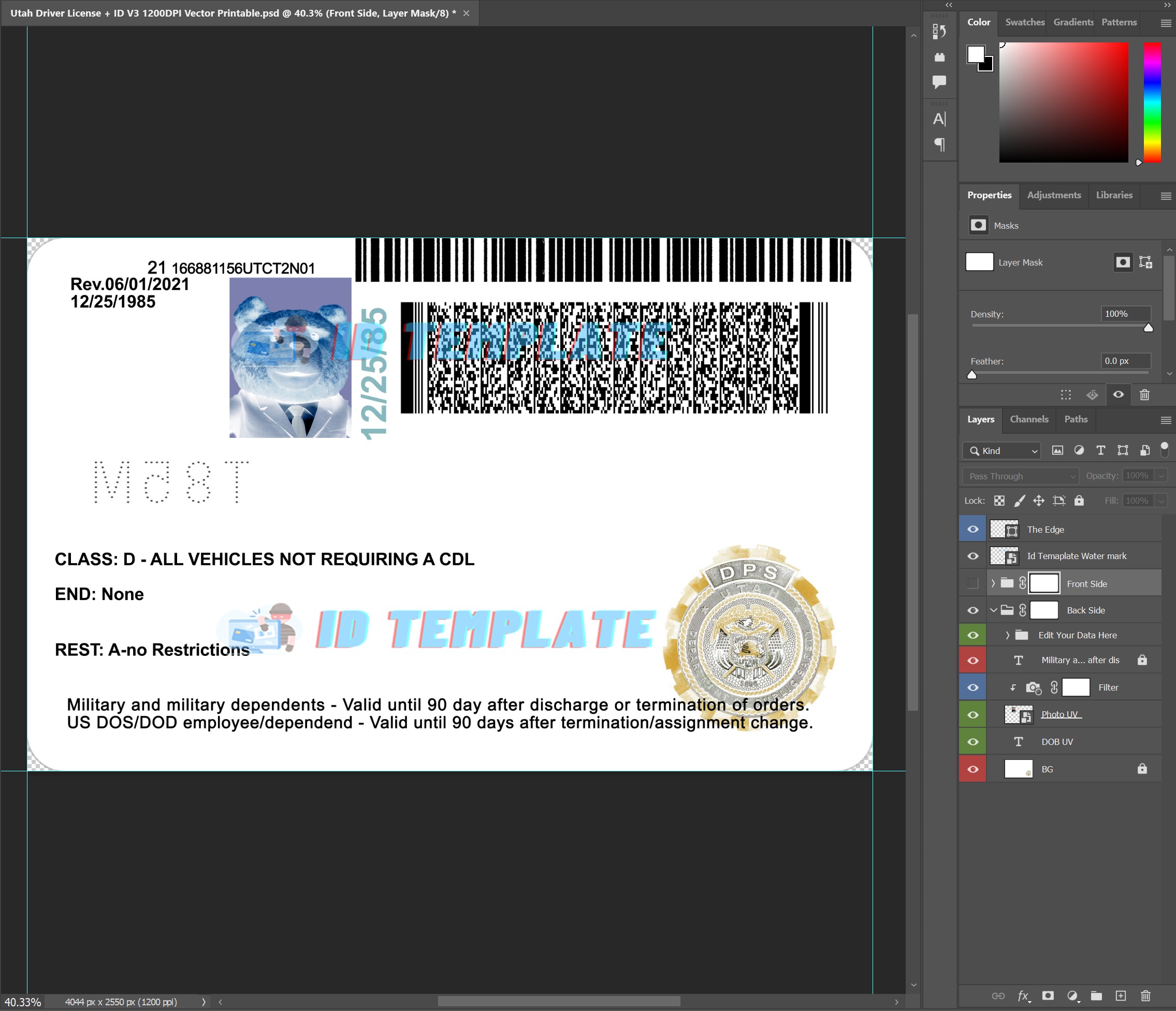This screenshot has width=1176, height=1011.
Task: Hide the Back Side group
Action: (973, 610)
